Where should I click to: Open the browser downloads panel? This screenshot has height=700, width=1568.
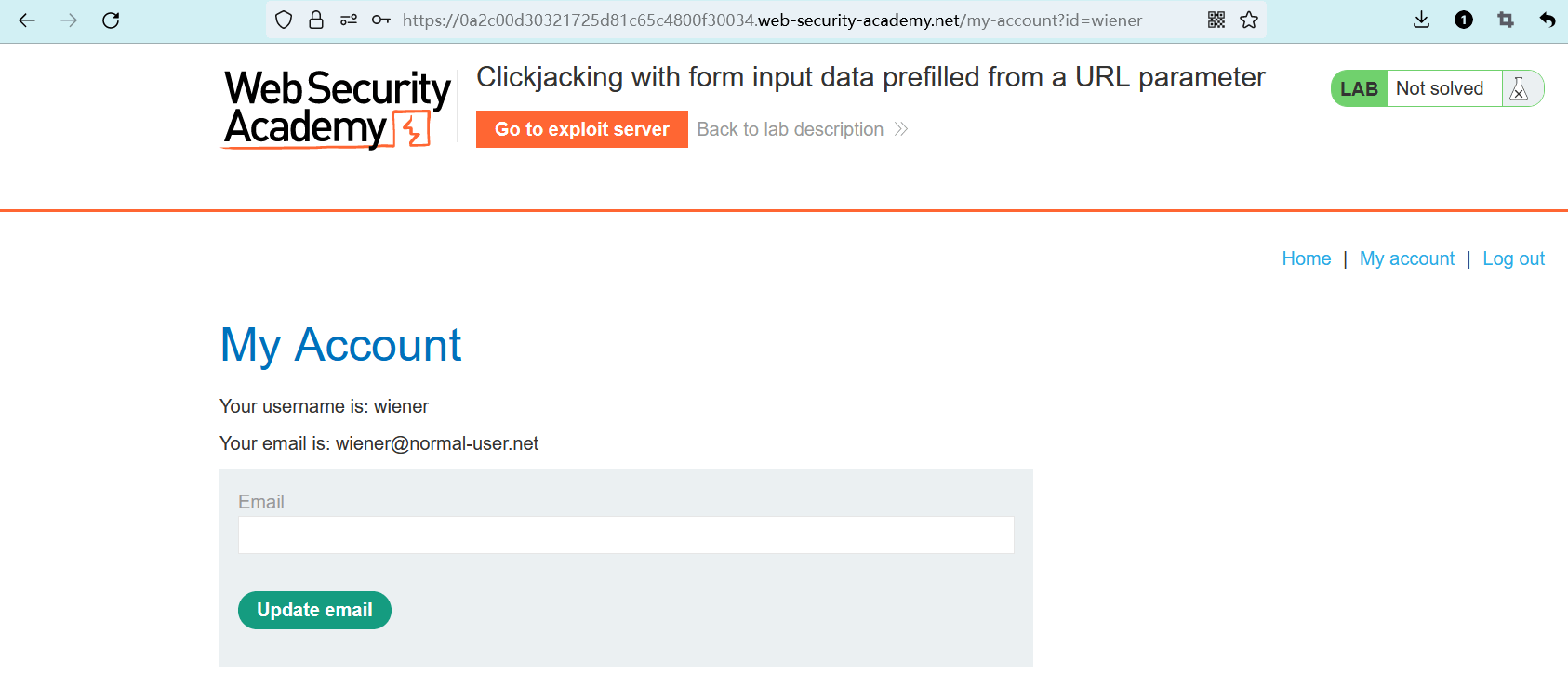(x=1421, y=20)
